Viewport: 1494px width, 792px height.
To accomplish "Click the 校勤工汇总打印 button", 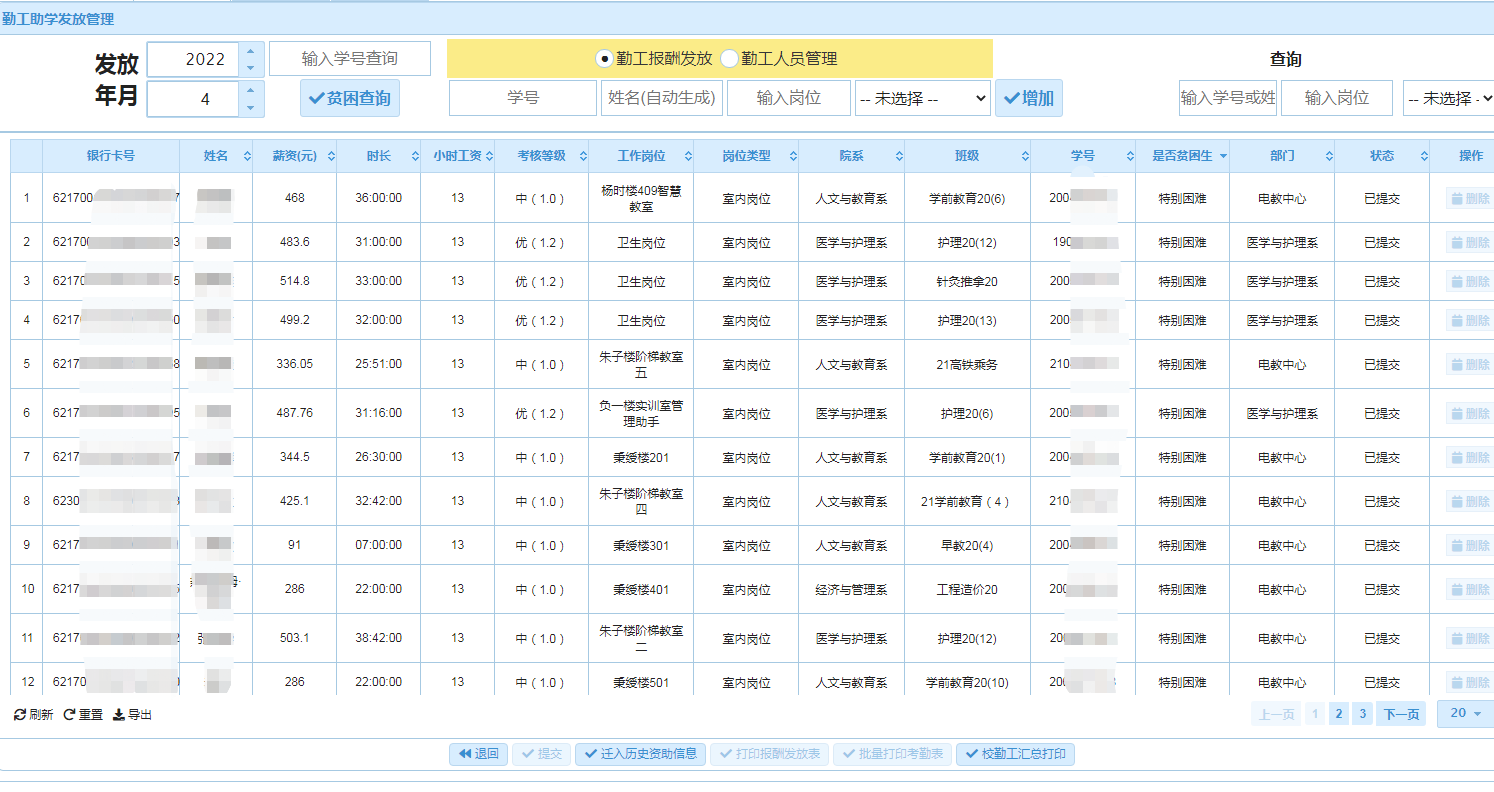I will coord(1015,754).
